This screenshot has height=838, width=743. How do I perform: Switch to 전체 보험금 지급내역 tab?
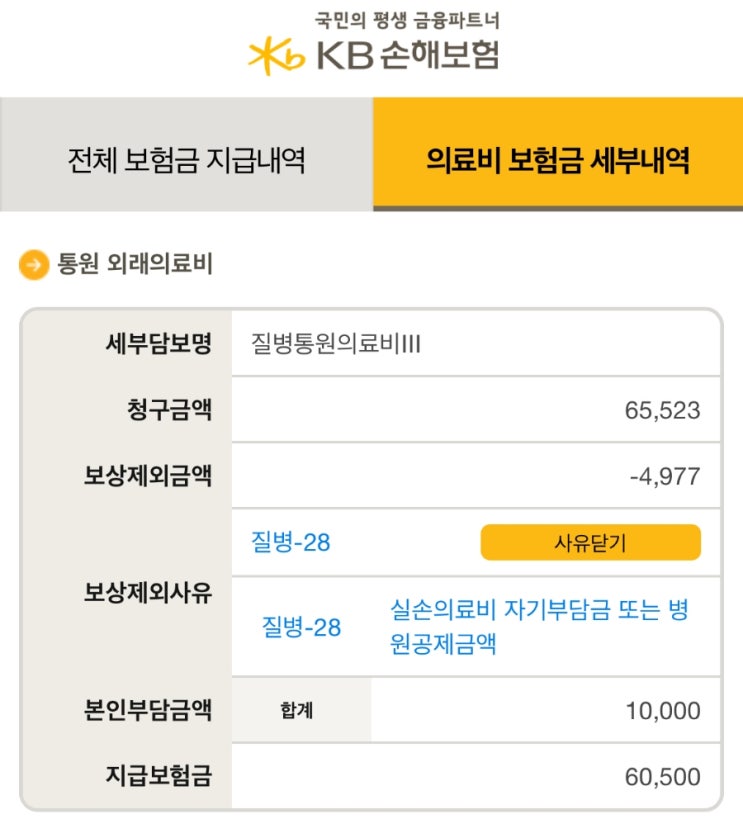tap(186, 159)
